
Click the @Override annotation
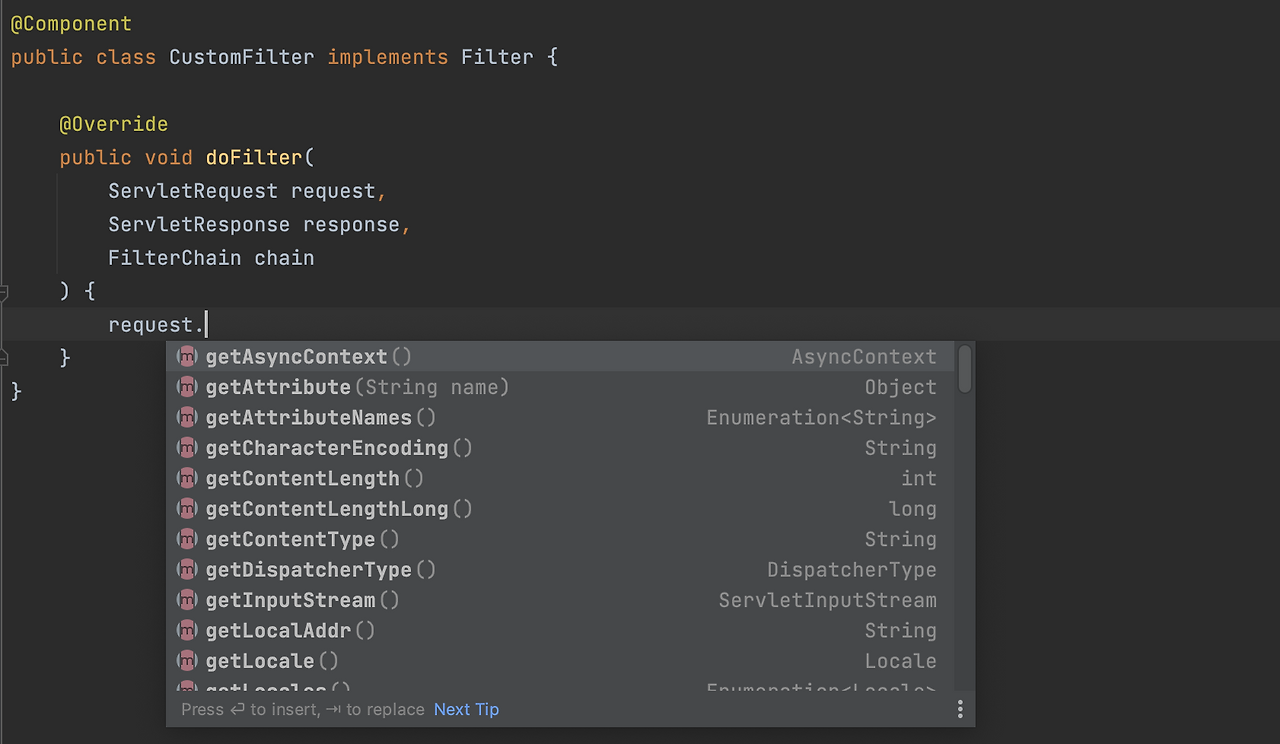click(113, 124)
